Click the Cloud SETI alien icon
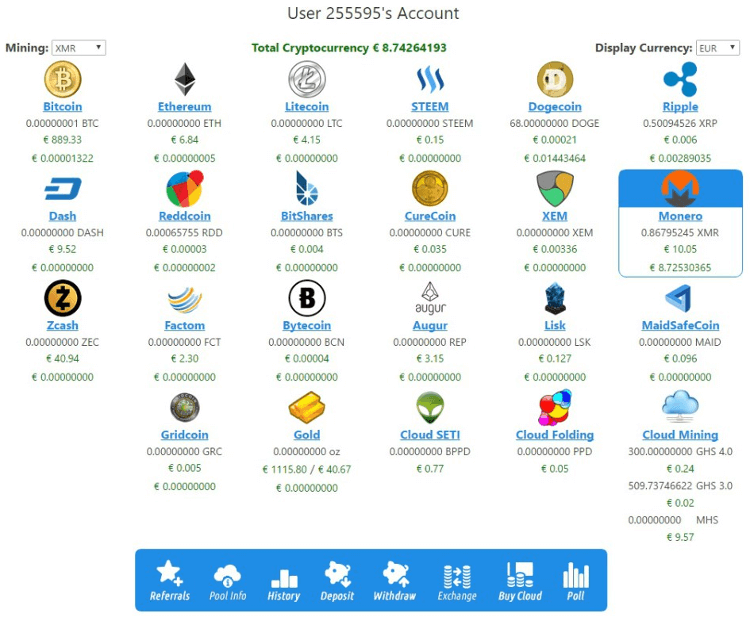750x617 pixels. pyautogui.click(x=430, y=408)
